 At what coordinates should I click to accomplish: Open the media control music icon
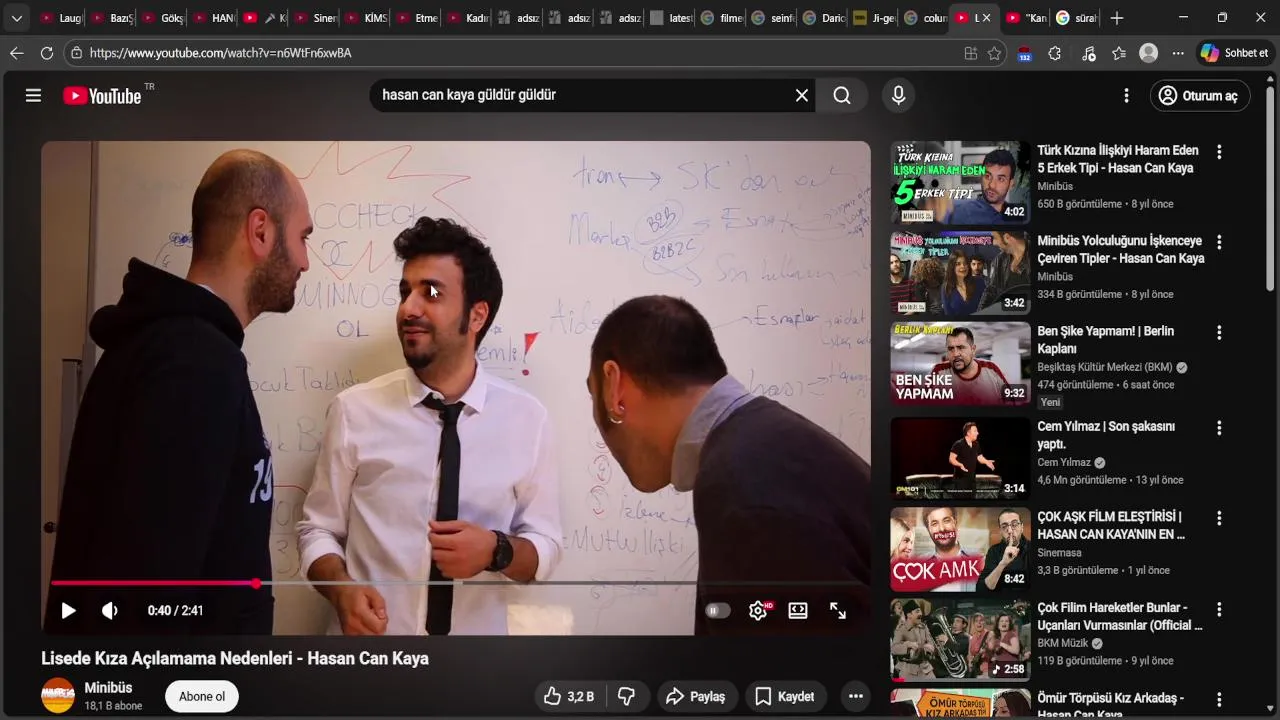click(1088, 53)
